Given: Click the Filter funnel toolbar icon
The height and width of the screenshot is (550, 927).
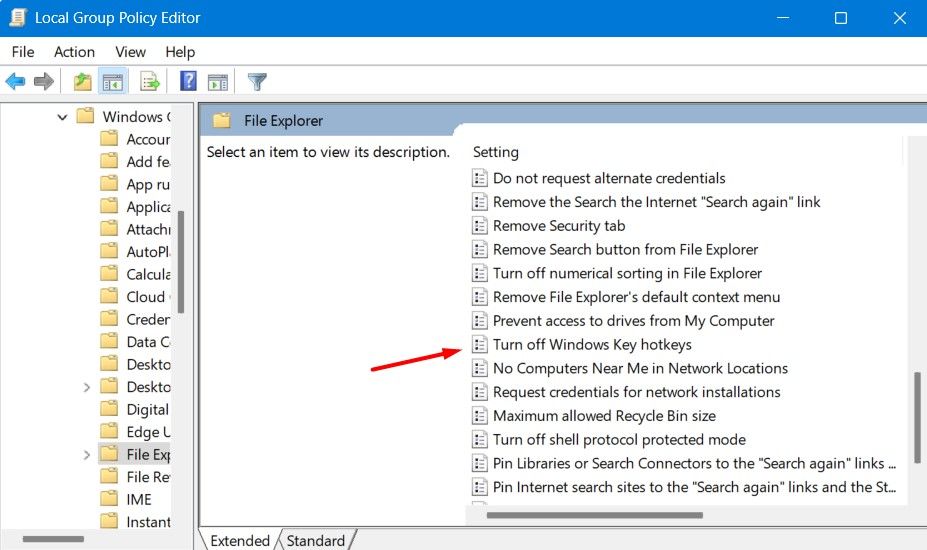Looking at the screenshot, I should point(257,82).
